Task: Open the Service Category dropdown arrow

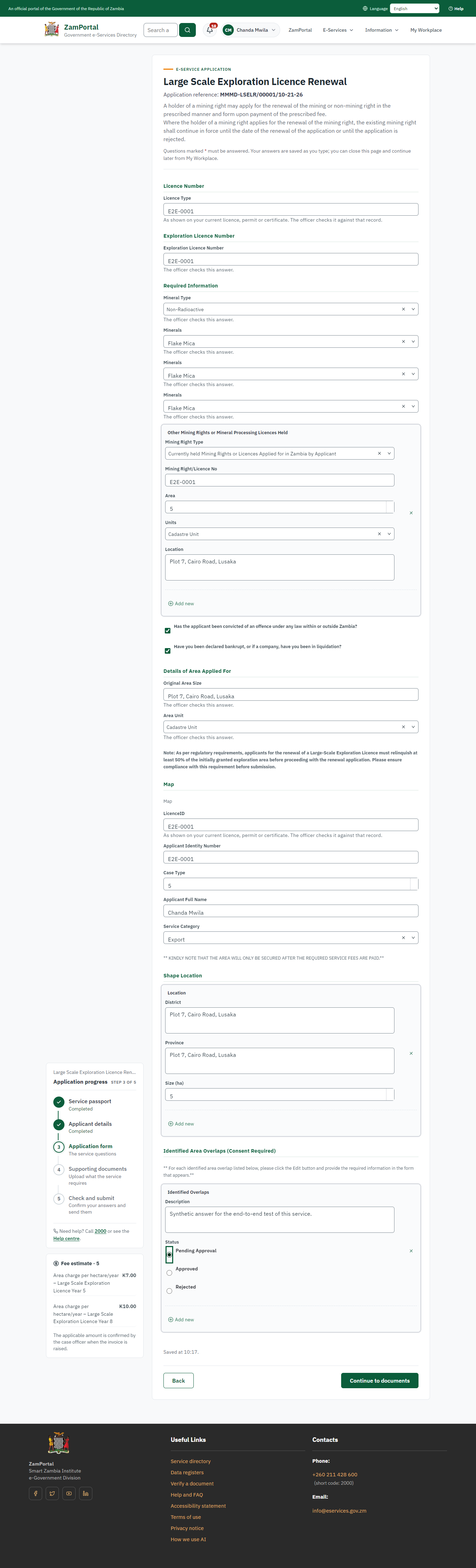Action: [x=413, y=937]
